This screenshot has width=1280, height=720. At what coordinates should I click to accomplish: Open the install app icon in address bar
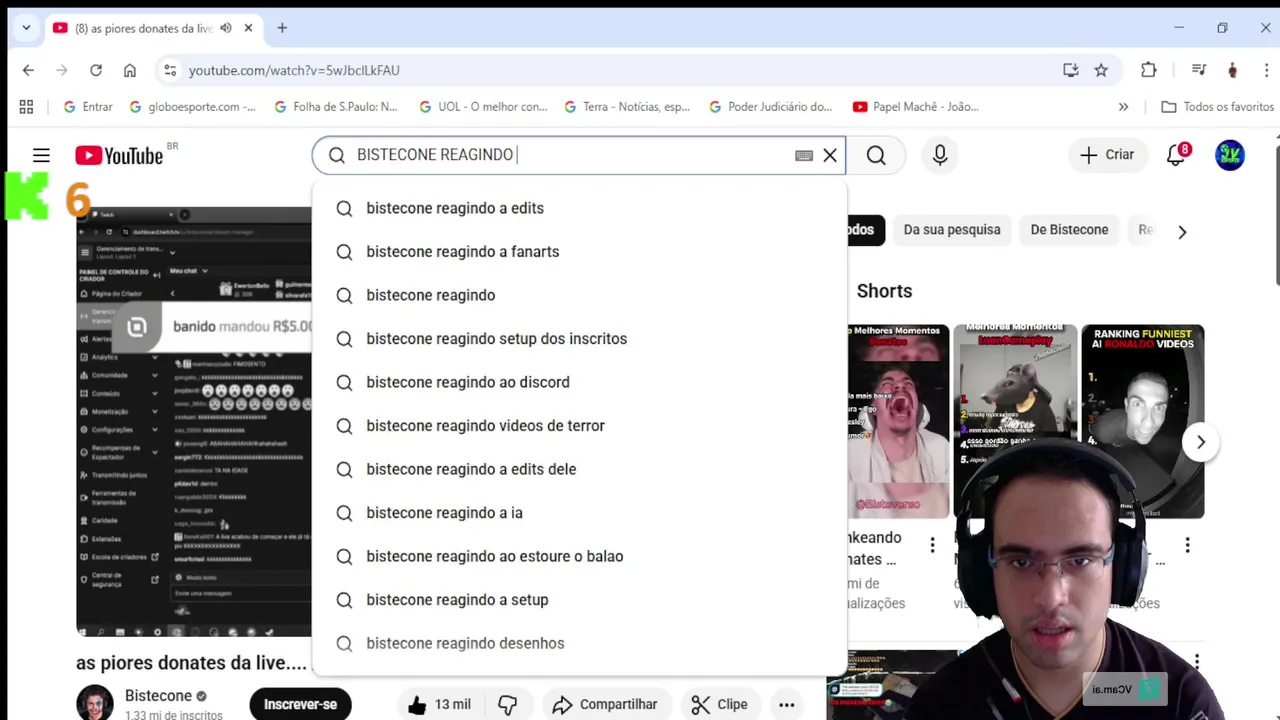coord(1071,70)
